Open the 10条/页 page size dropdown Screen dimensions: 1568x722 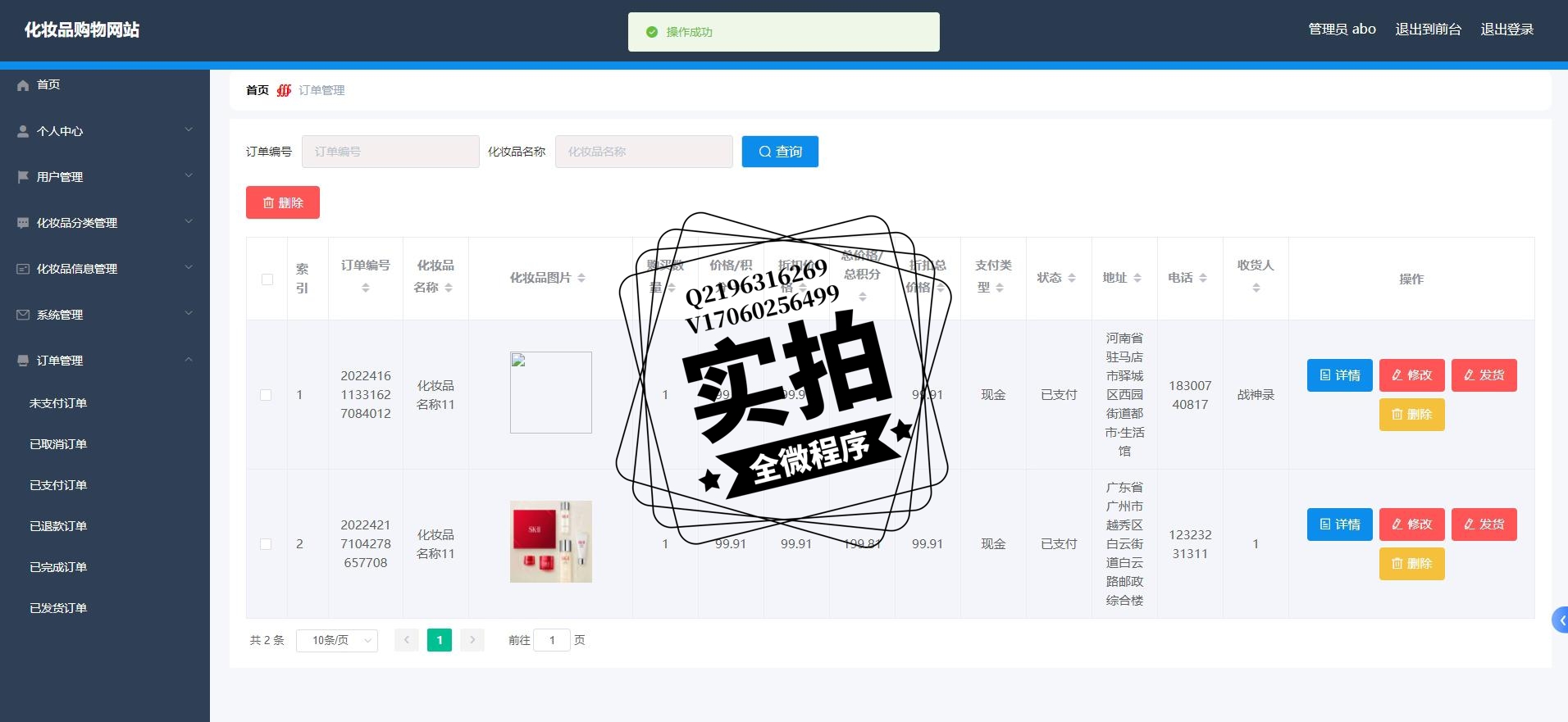337,640
